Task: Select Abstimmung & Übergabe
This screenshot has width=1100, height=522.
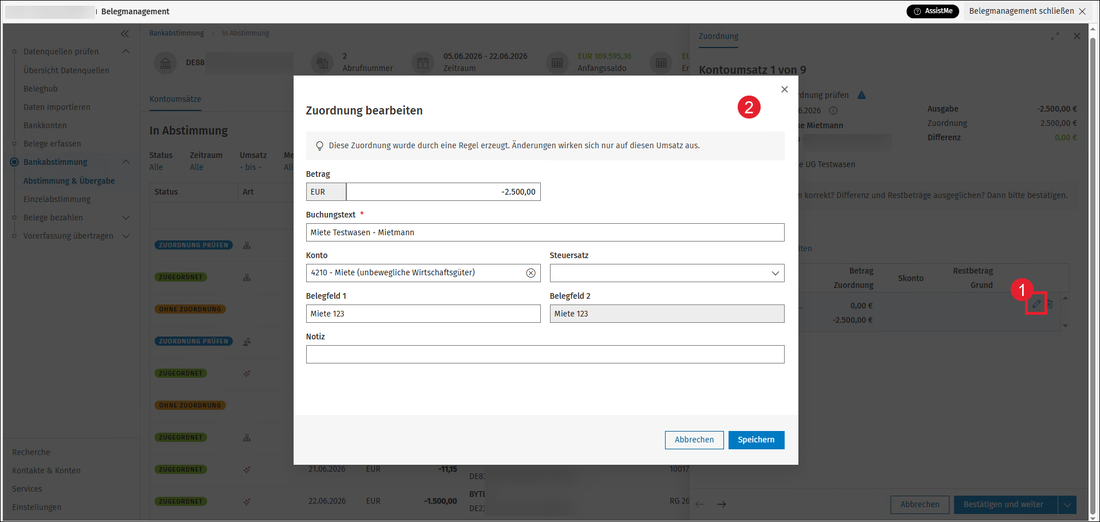Action: 69,180
